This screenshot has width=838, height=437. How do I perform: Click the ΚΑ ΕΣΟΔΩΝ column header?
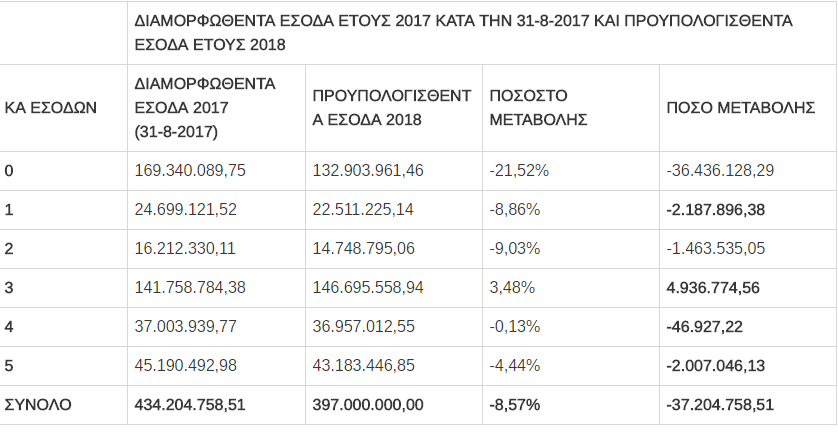tap(51, 108)
